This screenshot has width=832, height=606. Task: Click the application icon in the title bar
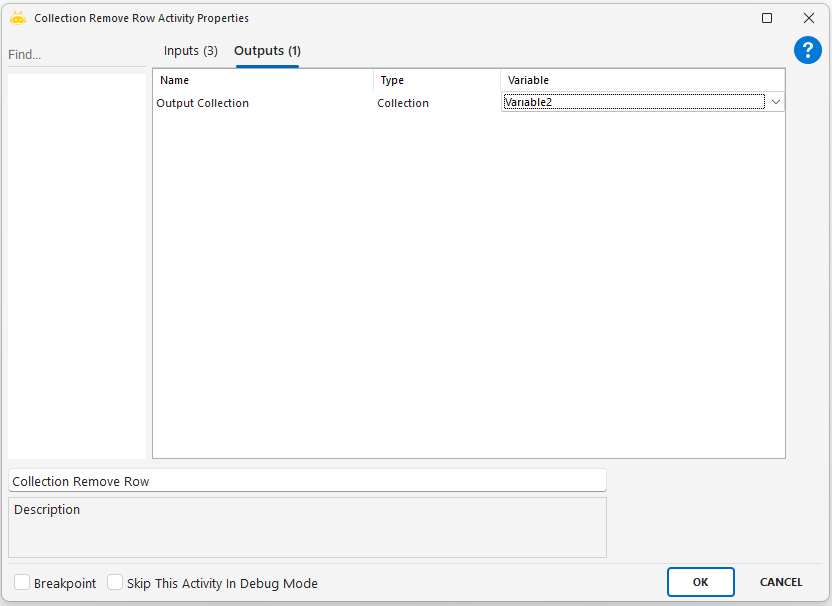pyautogui.click(x=17, y=18)
